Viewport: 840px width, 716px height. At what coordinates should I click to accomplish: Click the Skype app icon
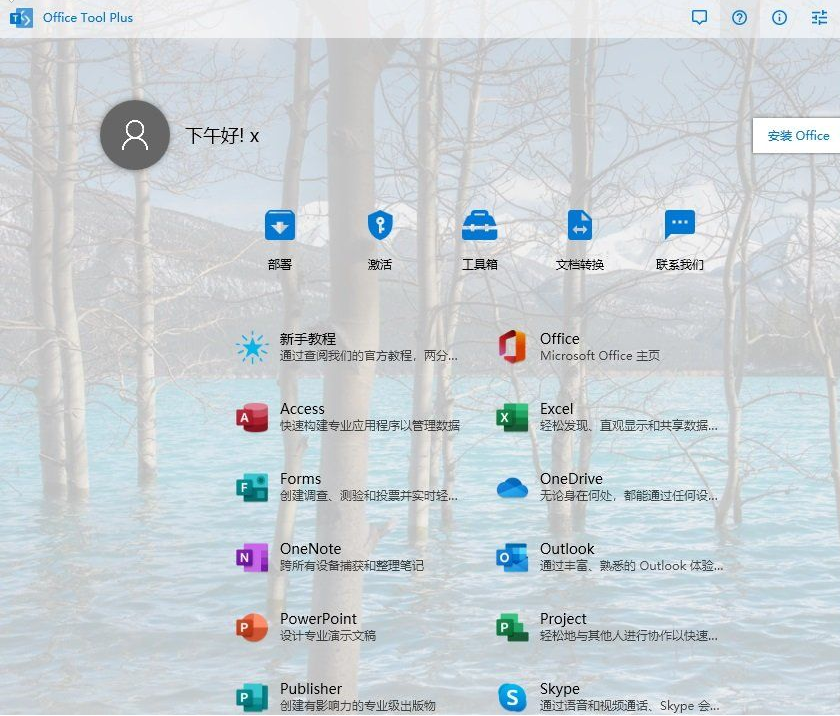[512, 698]
